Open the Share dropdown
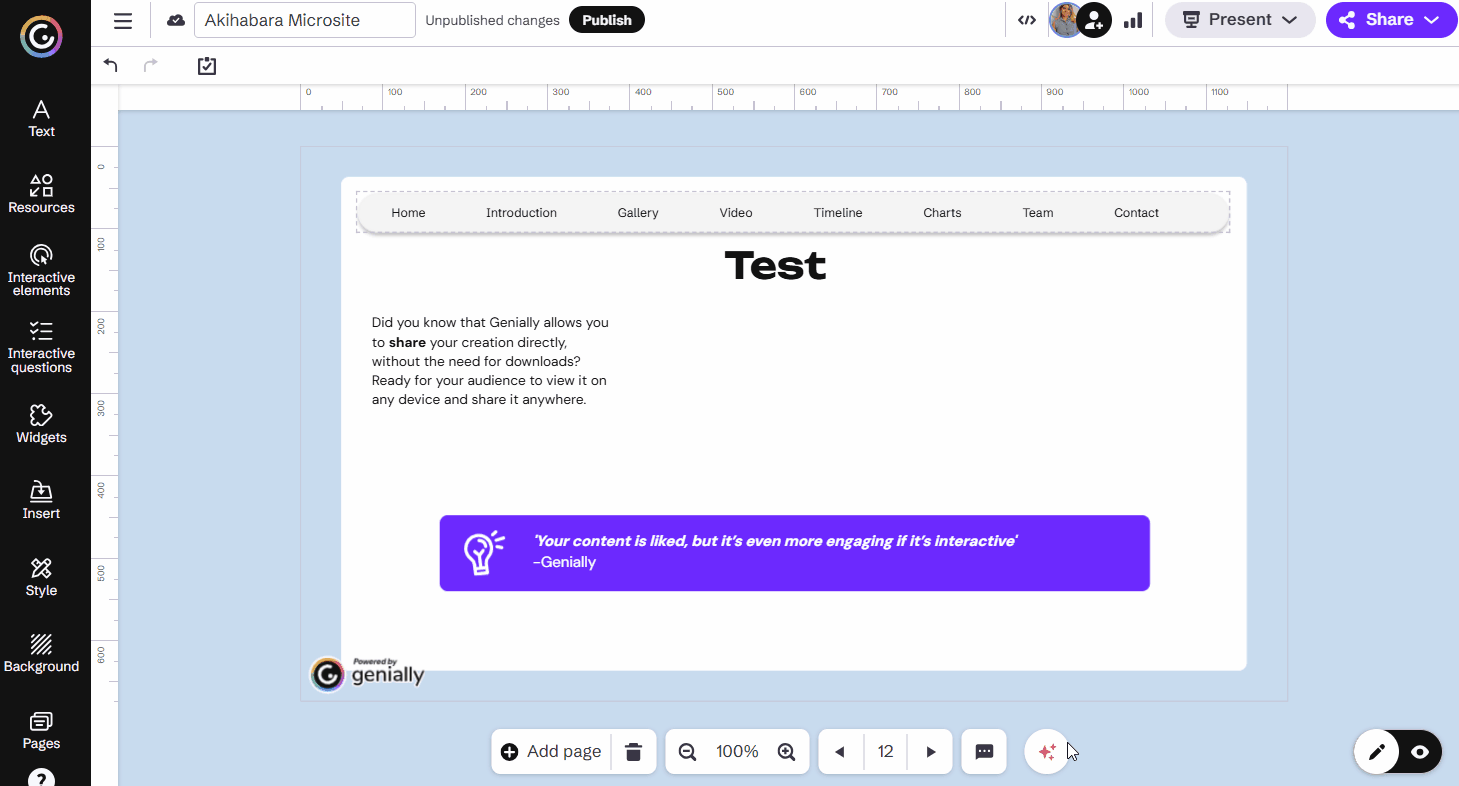The width and height of the screenshot is (1459, 786). (1392, 20)
